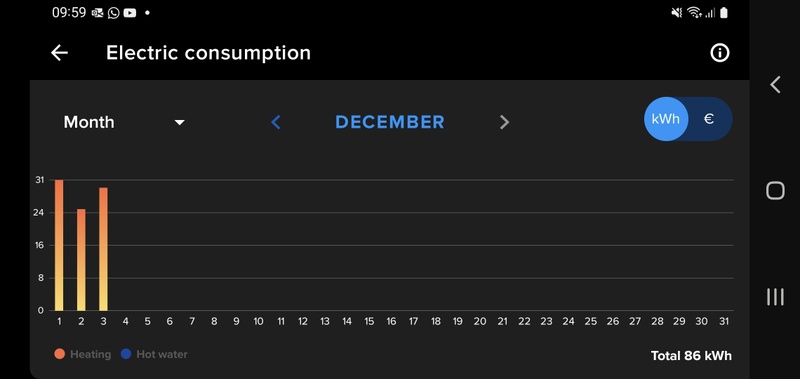
Task: Open the info icon in header
Action: click(719, 53)
